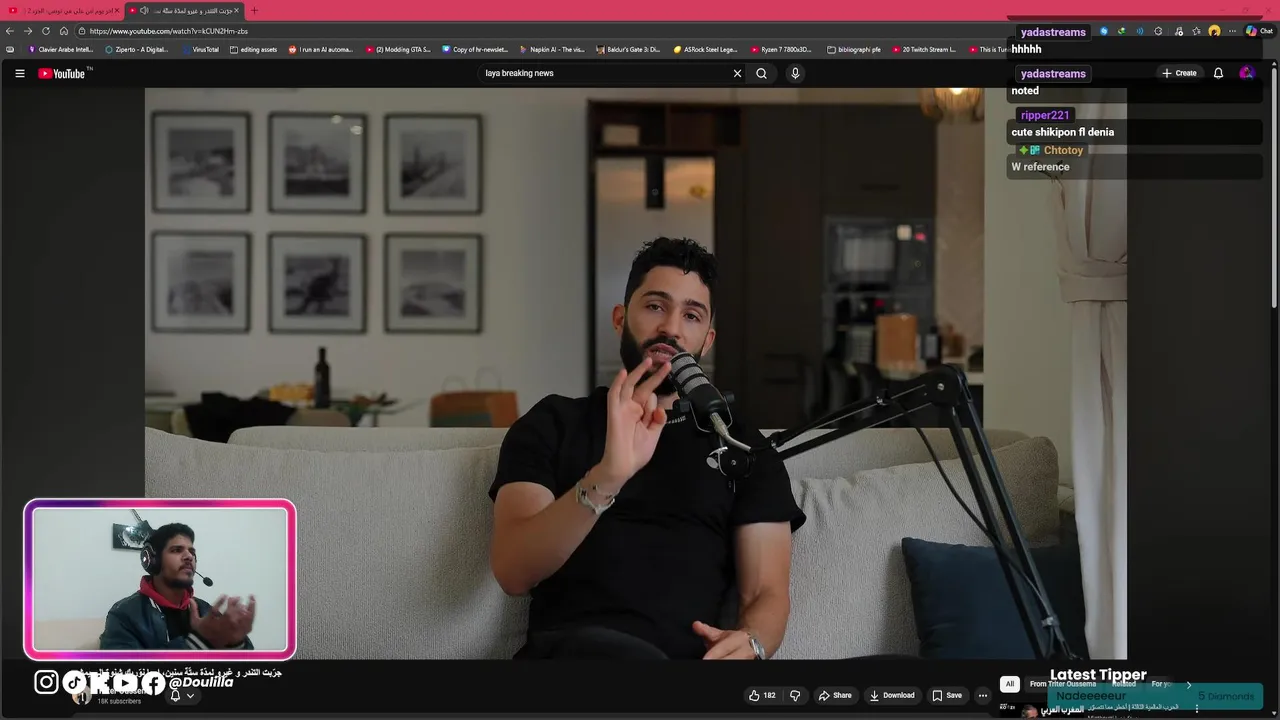
Task: Open the Copilot Chat button
Action: pyautogui.click(x=1259, y=31)
